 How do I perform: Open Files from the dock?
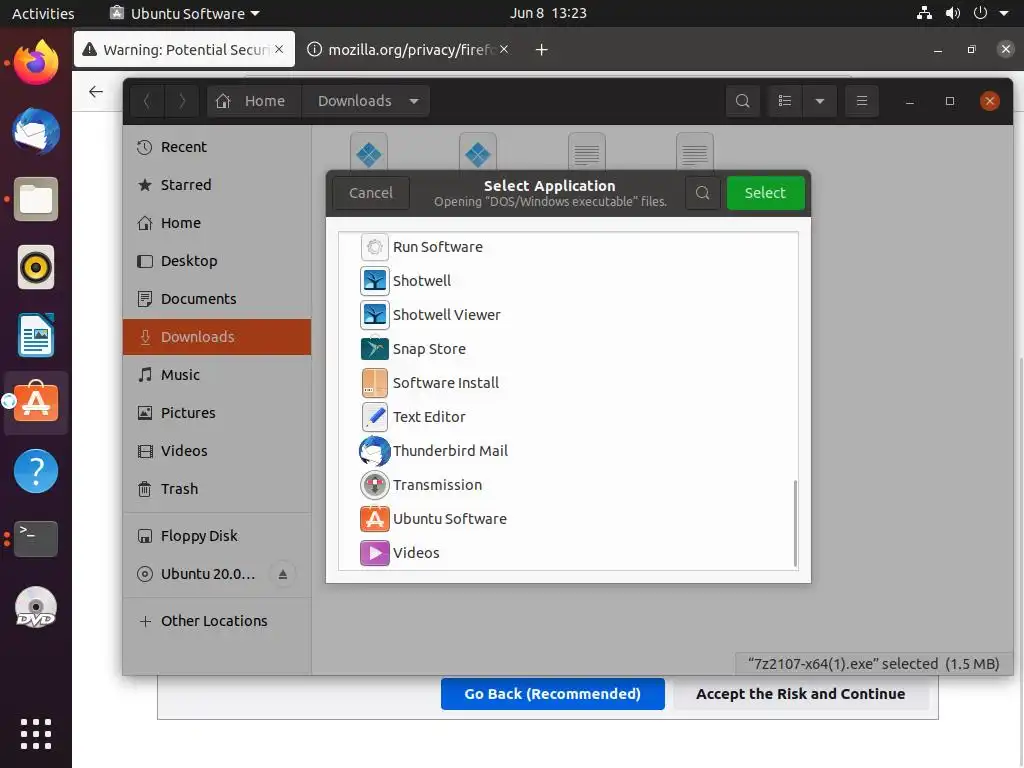coord(36,199)
